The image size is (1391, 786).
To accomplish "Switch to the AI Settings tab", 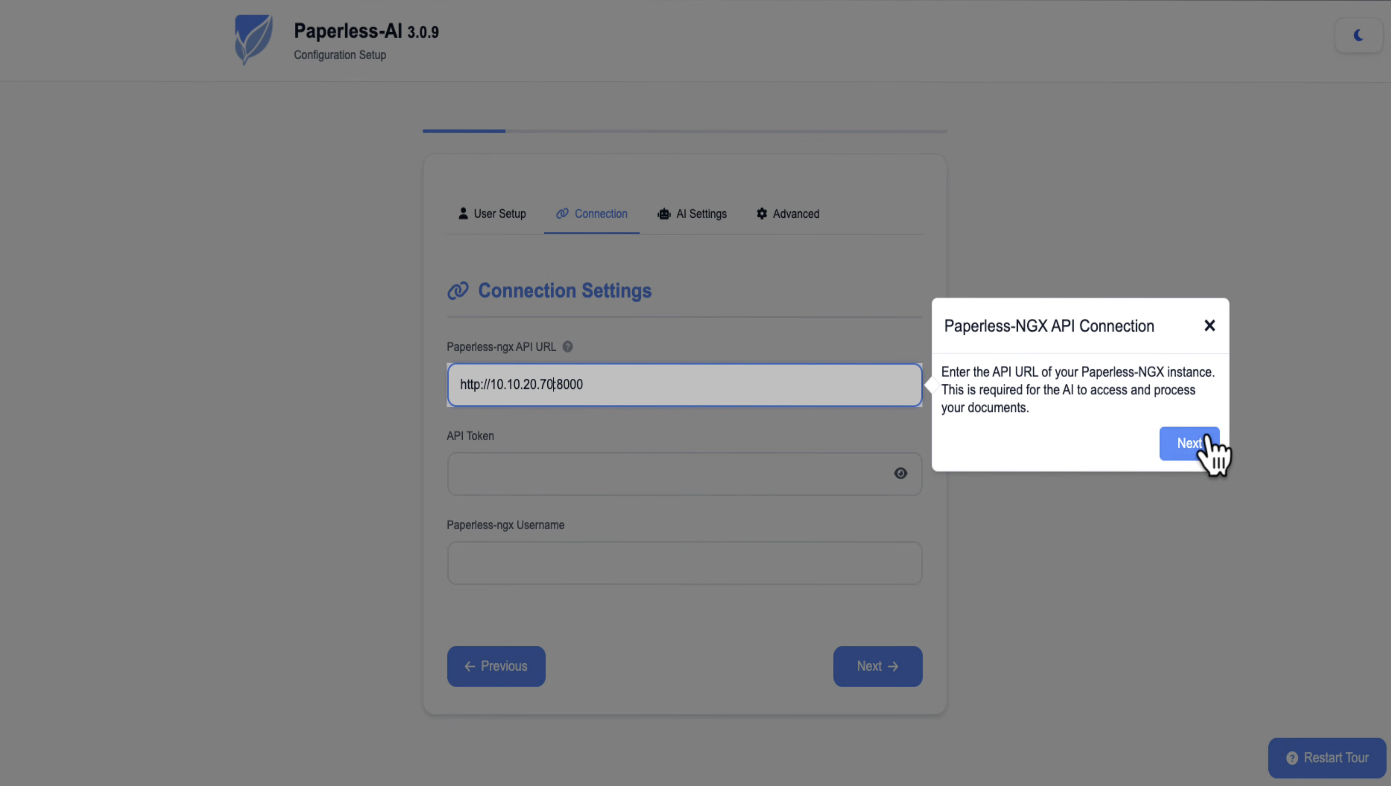I will pyautogui.click(x=692, y=214).
